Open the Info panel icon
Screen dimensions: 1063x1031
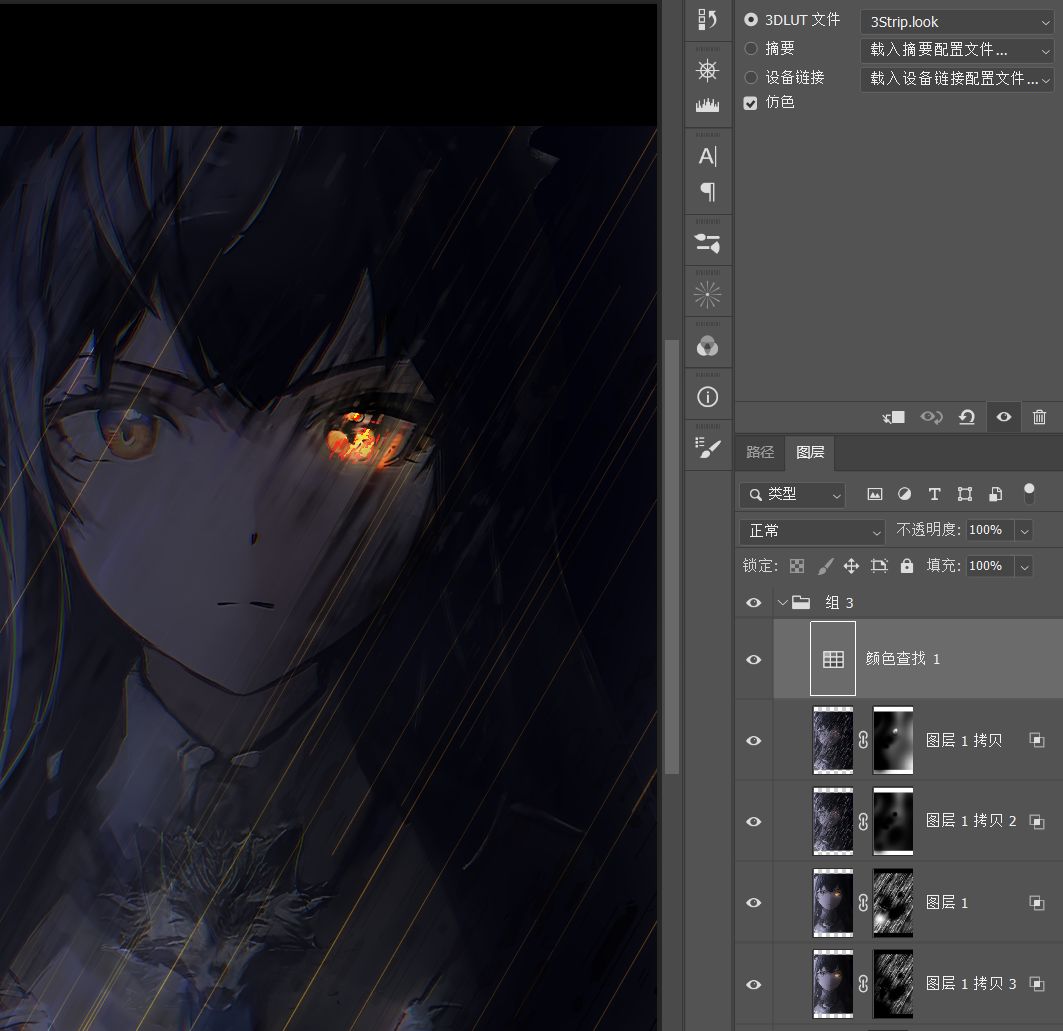click(707, 397)
